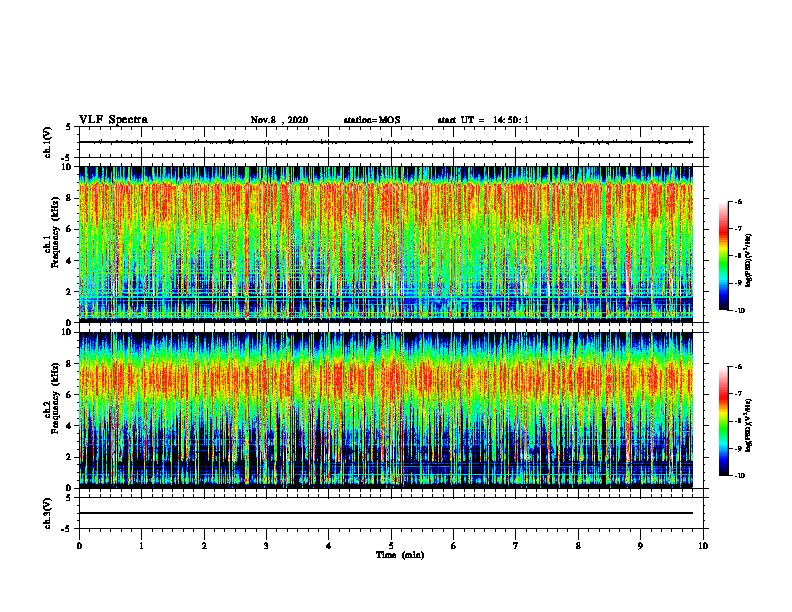Click the ch.2 colorbar "log(PSD)" label
The image size is (792, 612).
pyautogui.click(x=749, y=426)
